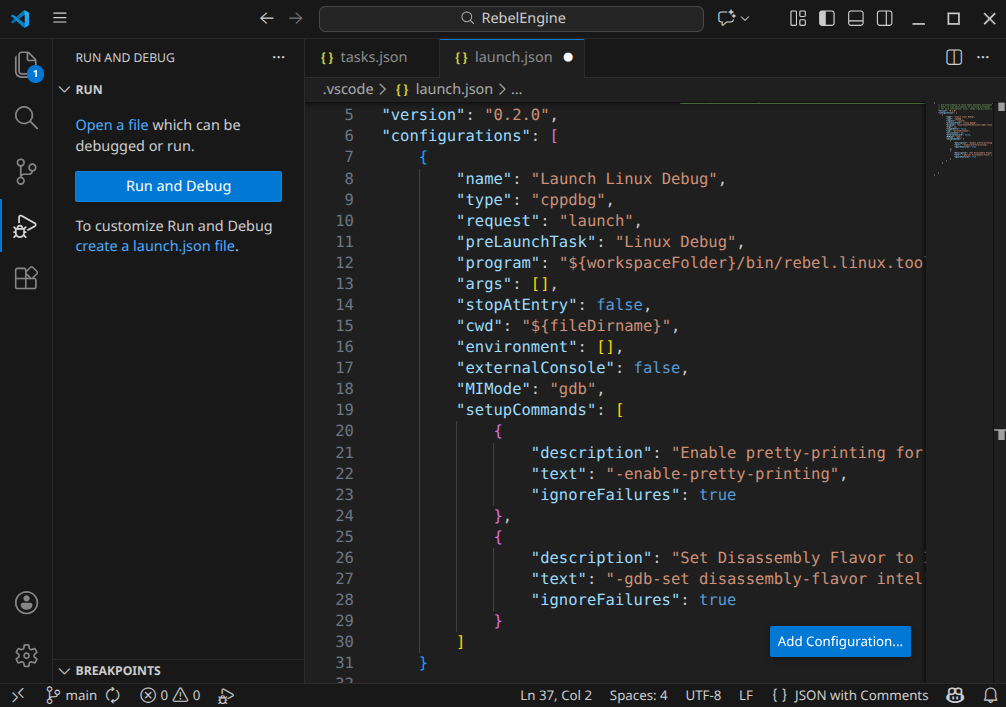Image resolution: width=1006 pixels, height=707 pixels.
Task: Open the Copilot chat icon
Action: tap(726, 18)
